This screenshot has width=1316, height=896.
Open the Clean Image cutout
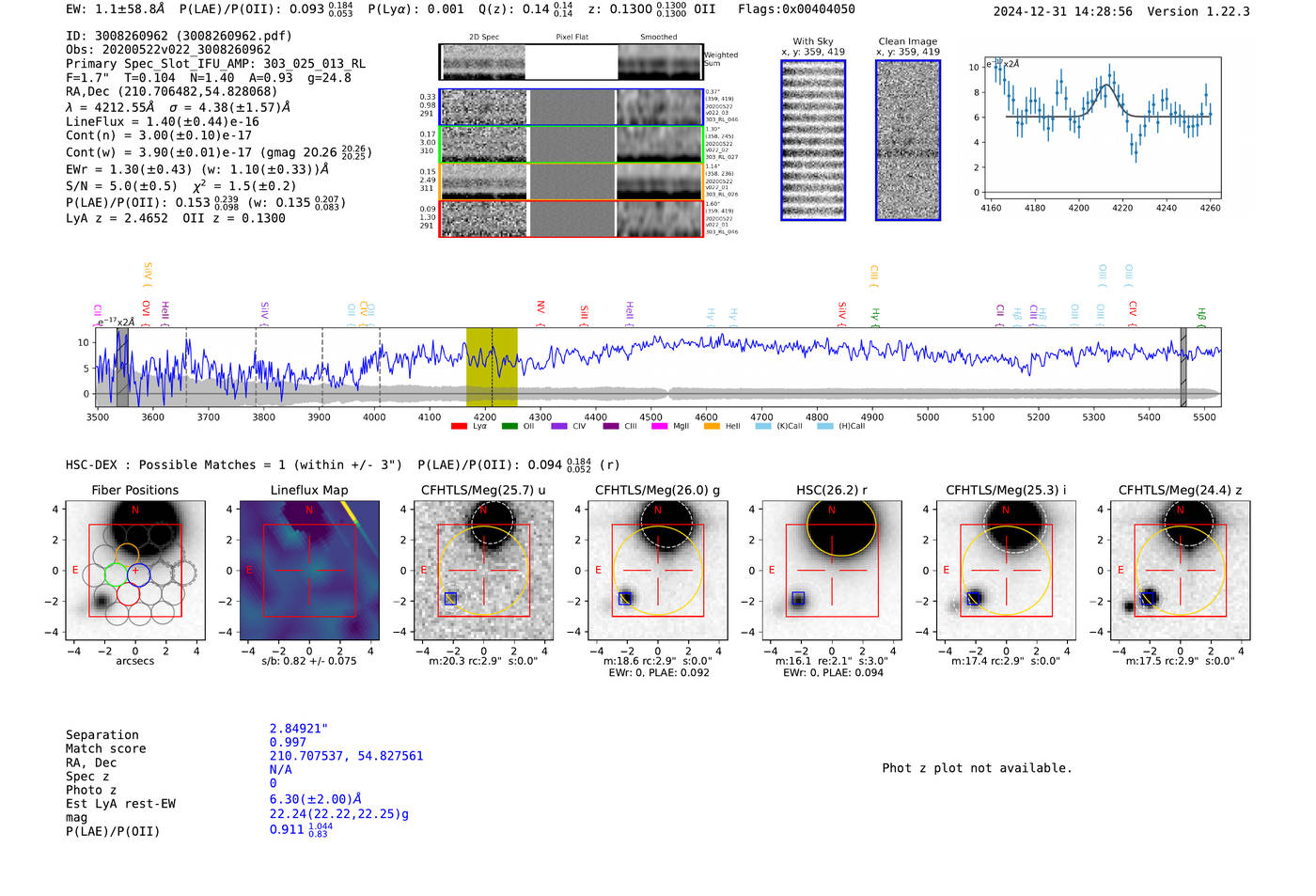click(908, 140)
